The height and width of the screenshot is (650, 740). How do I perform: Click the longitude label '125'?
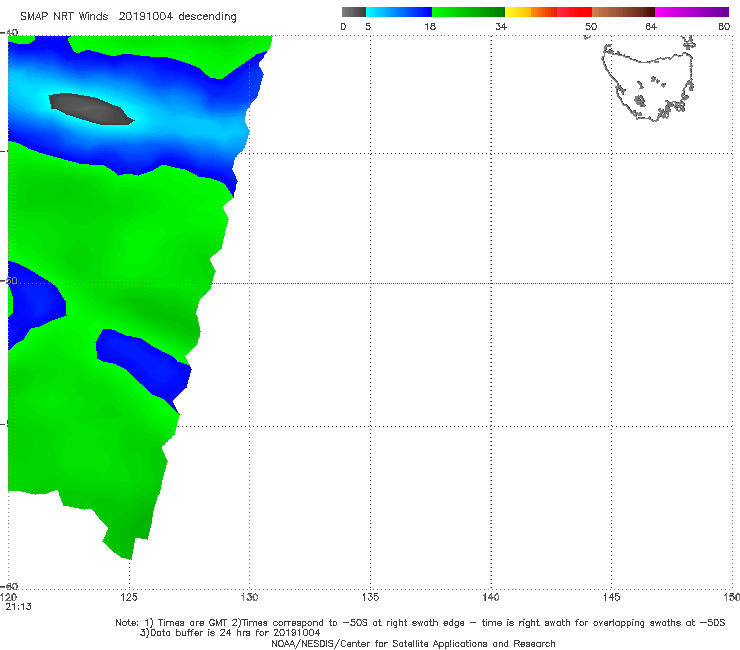click(x=129, y=598)
